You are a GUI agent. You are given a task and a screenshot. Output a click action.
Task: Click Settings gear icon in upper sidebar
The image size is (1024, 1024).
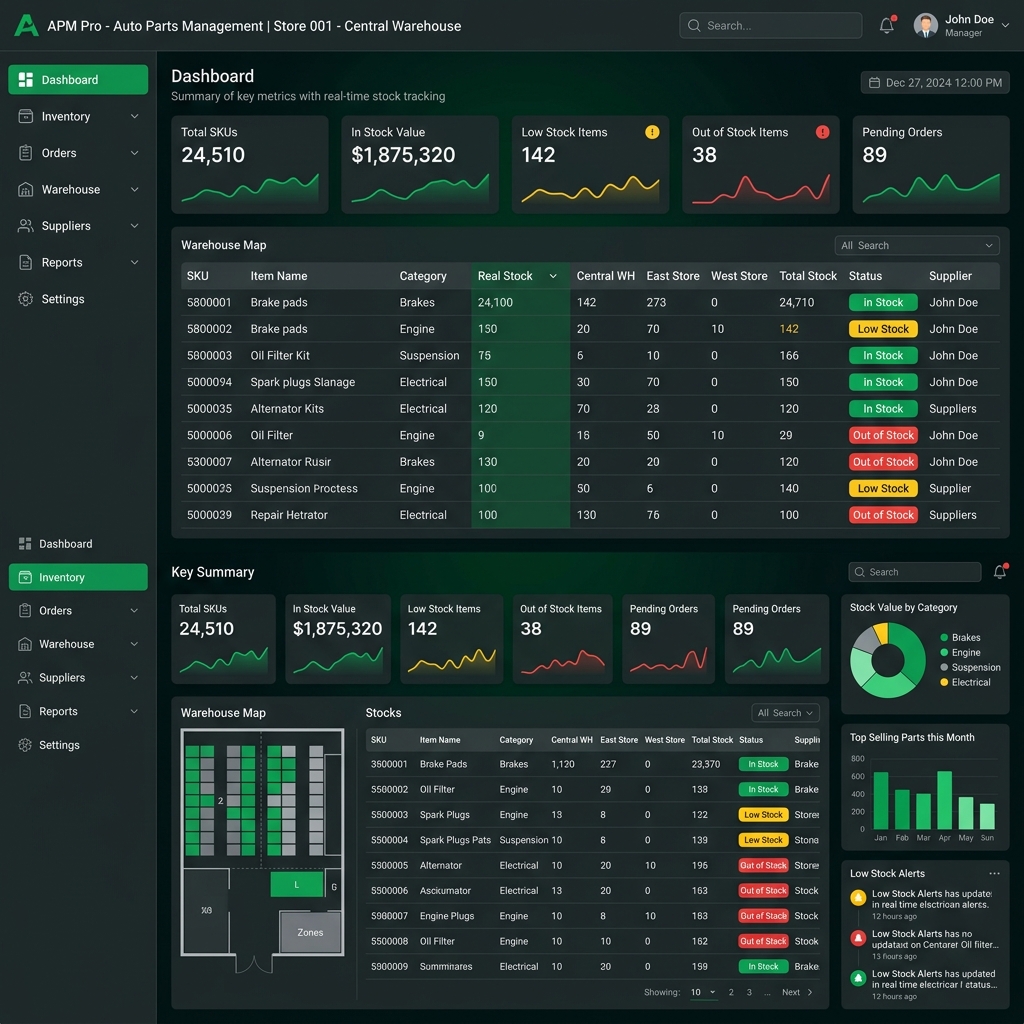[25, 299]
